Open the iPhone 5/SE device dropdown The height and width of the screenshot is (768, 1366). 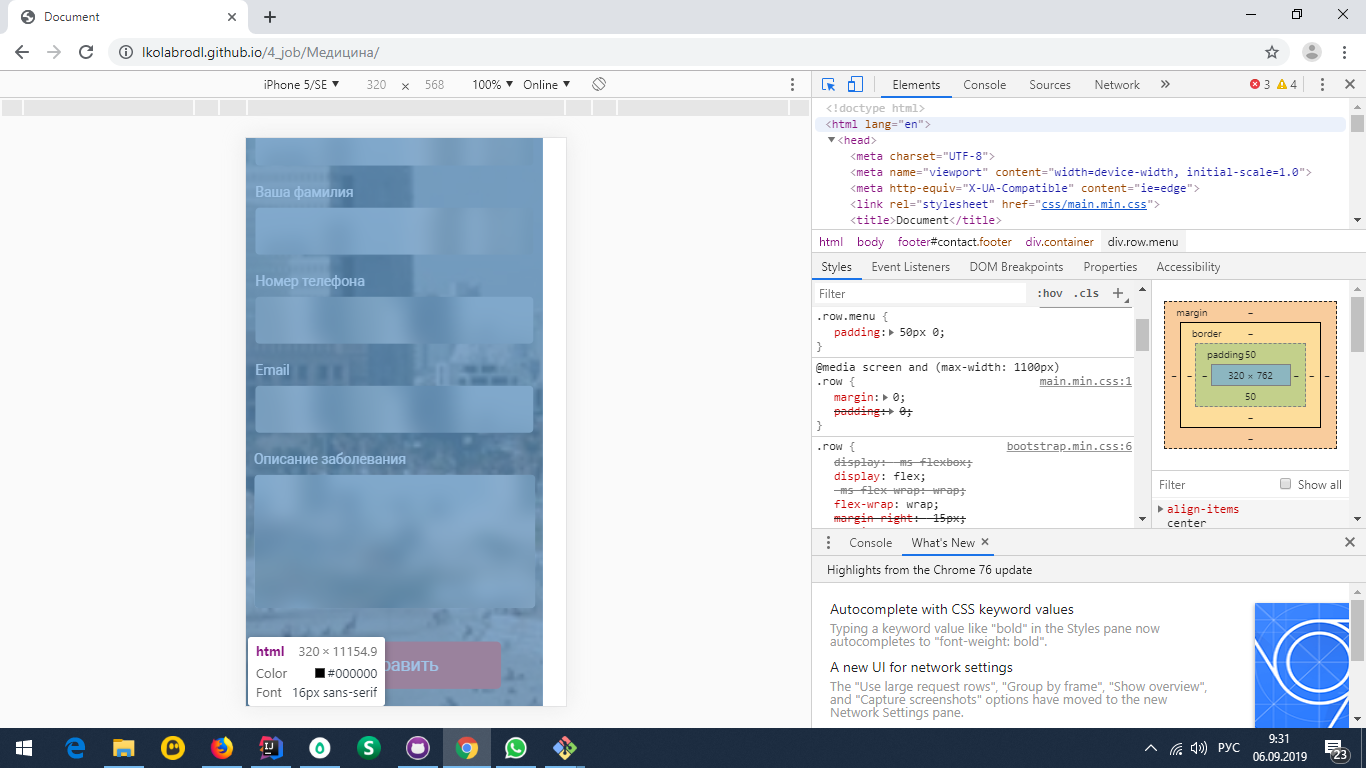(301, 85)
